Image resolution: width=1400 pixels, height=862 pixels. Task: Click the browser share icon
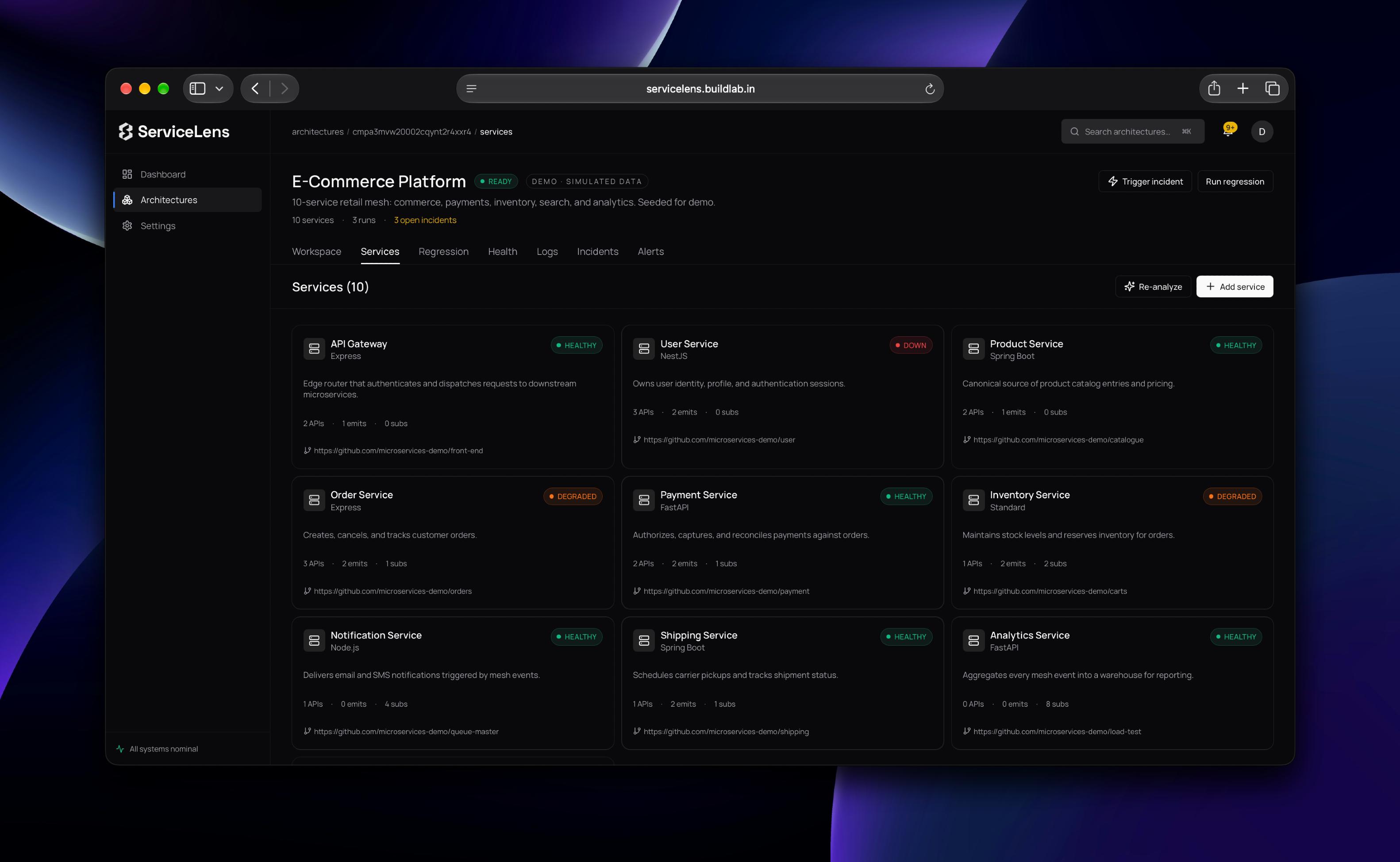click(1214, 89)
